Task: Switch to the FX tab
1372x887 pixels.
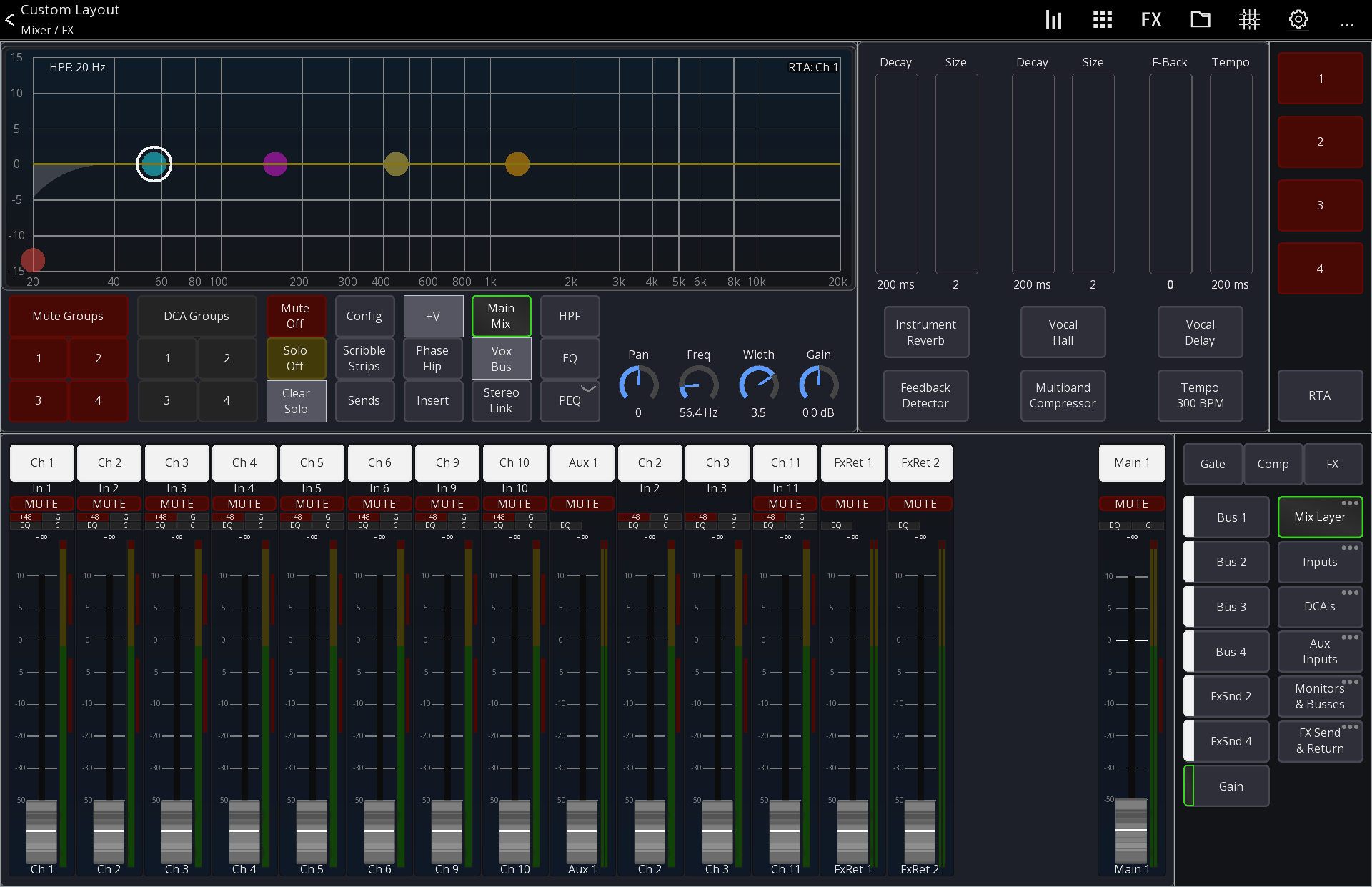Action: [x=1333, y=464]
